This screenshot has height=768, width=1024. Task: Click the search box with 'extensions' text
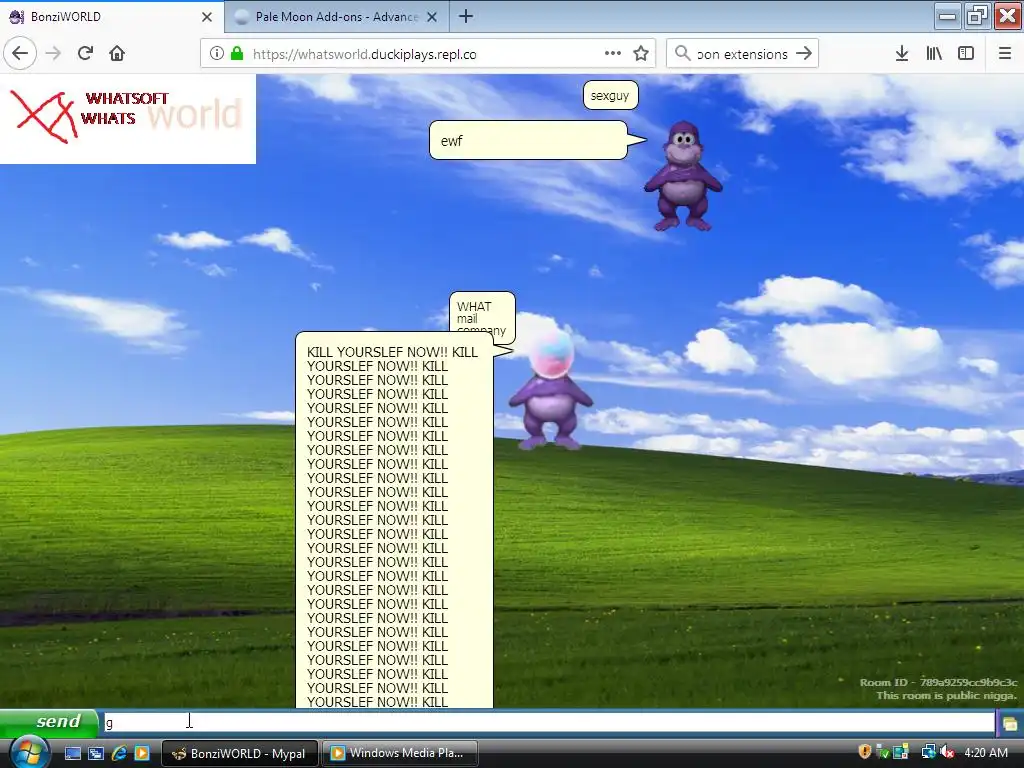pos(743,54)
